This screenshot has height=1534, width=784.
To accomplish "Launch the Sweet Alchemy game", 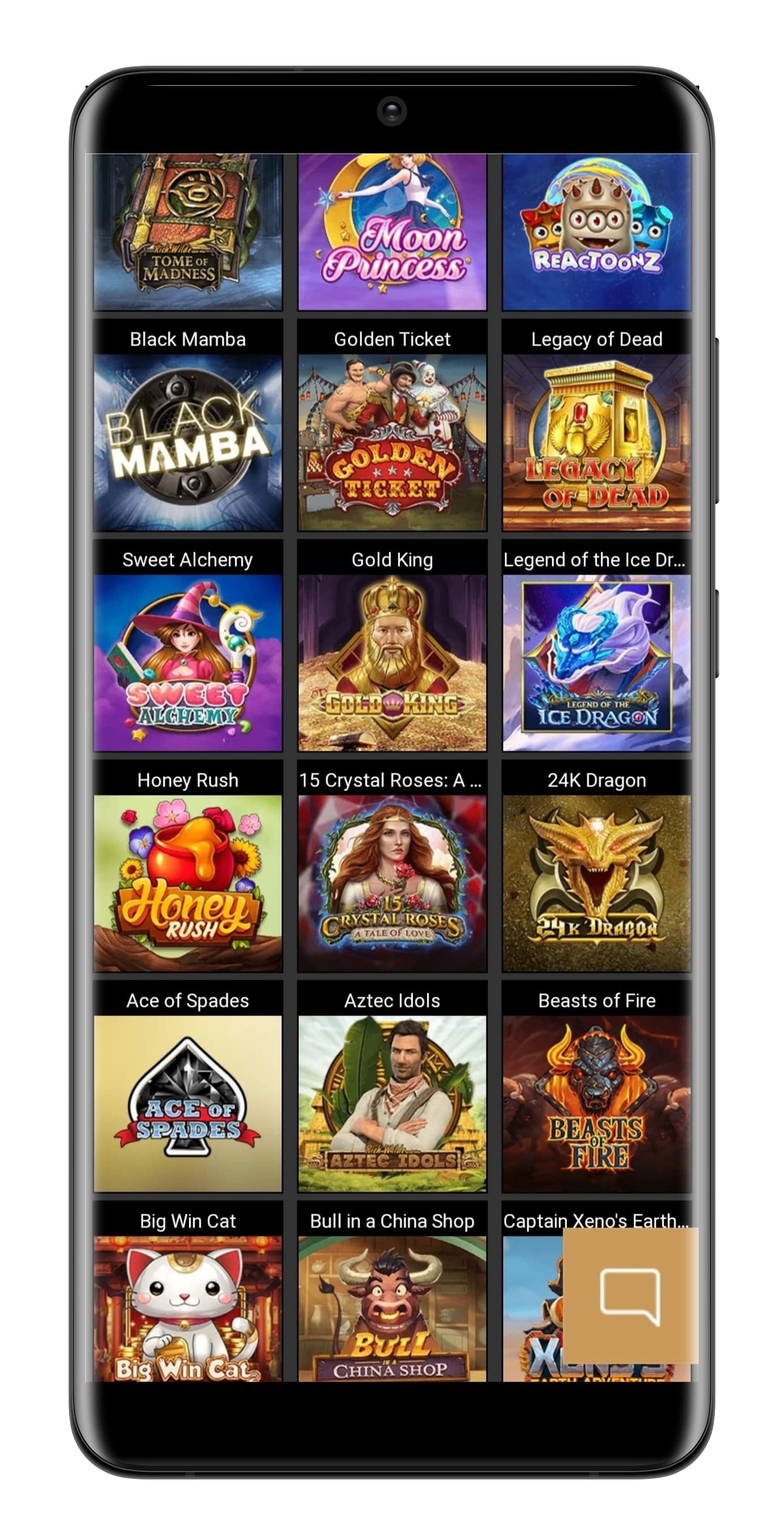I will pos(187,663).
